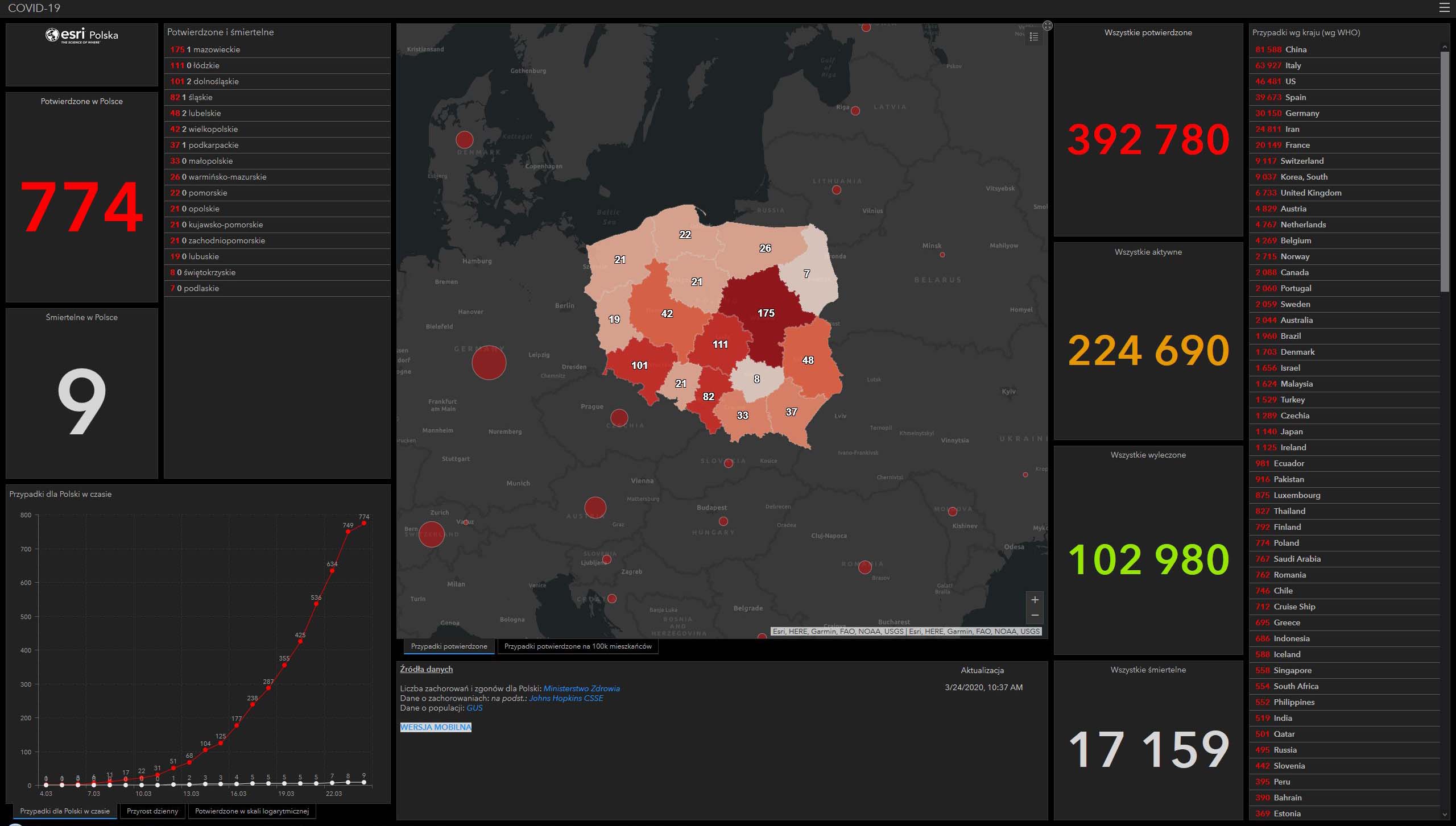Viewport: 1456px width, 826px height.
Task: Switch to Przyrost dzienny tab
Action: pyautogui.click(x=152, y=811)
